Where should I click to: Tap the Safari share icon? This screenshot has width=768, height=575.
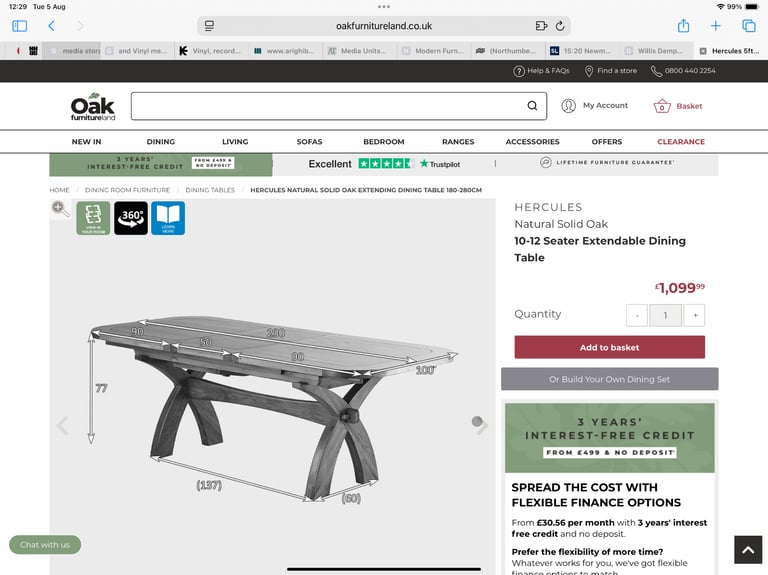click(683, 26)
